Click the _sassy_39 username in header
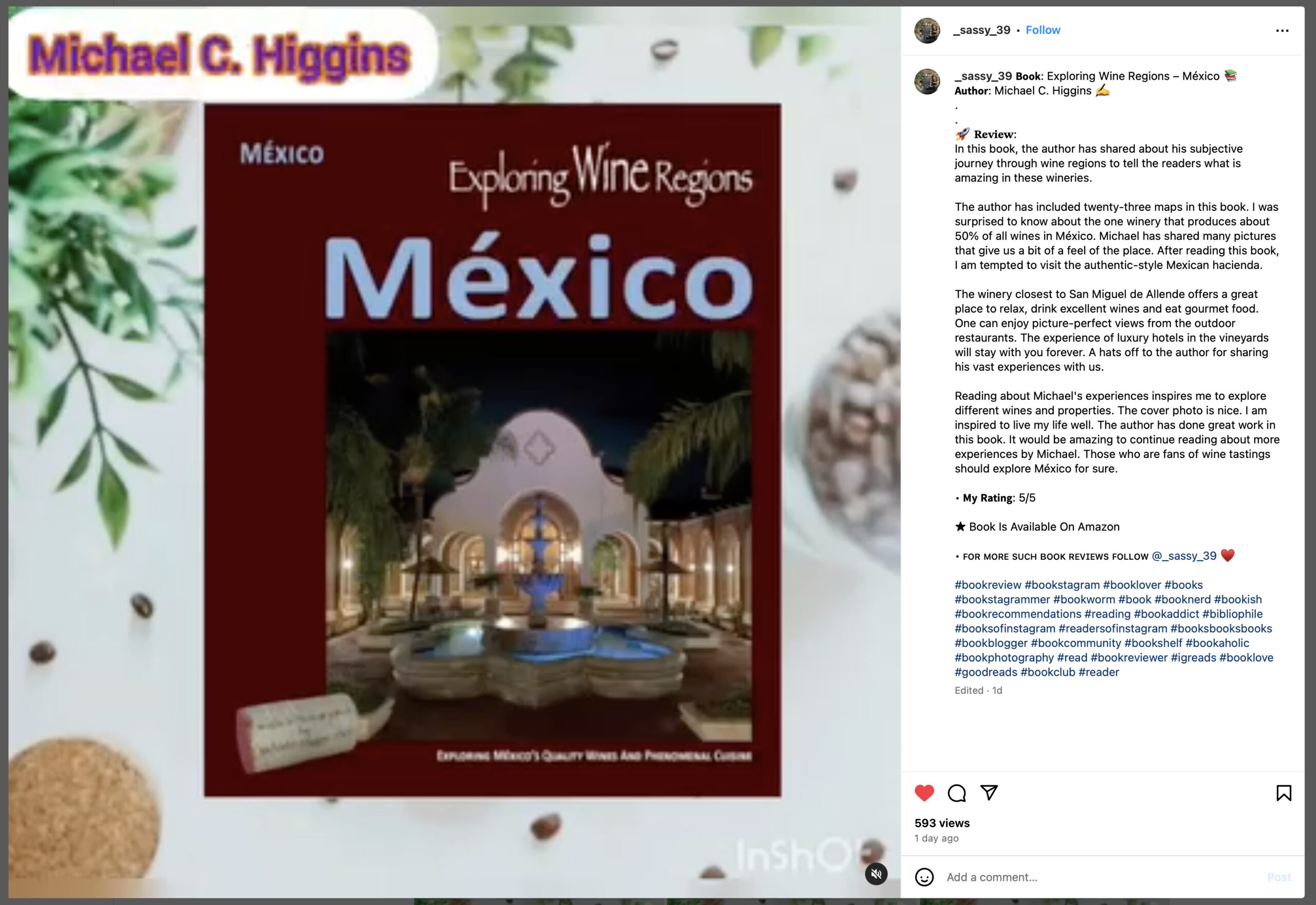This screenshot has height=905, width=1316. [982, 30]
